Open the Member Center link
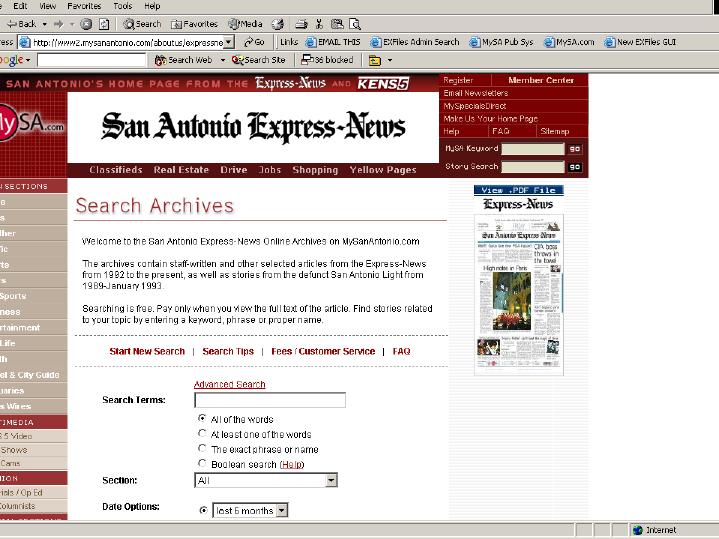 click(x=541, y=80)
